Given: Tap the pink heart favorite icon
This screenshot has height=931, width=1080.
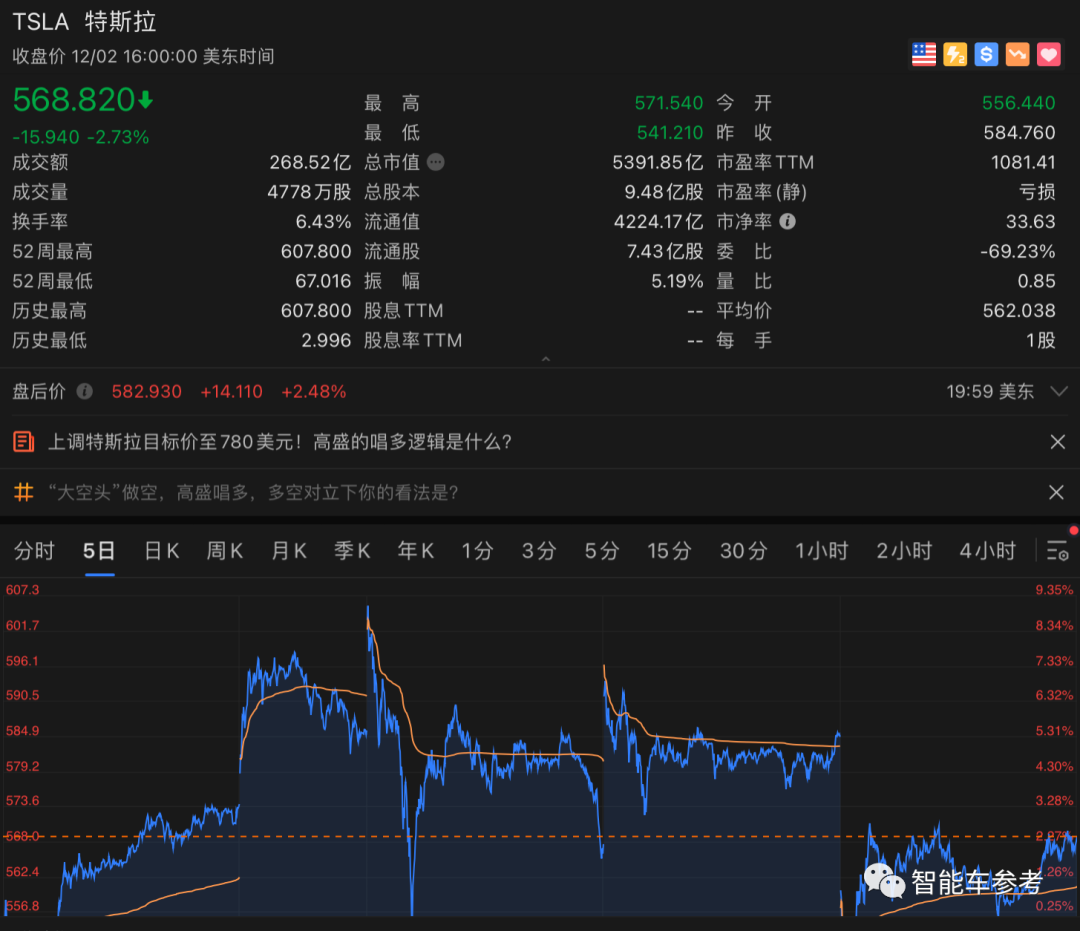Looking at the screenshot, I should (1048, 54).
